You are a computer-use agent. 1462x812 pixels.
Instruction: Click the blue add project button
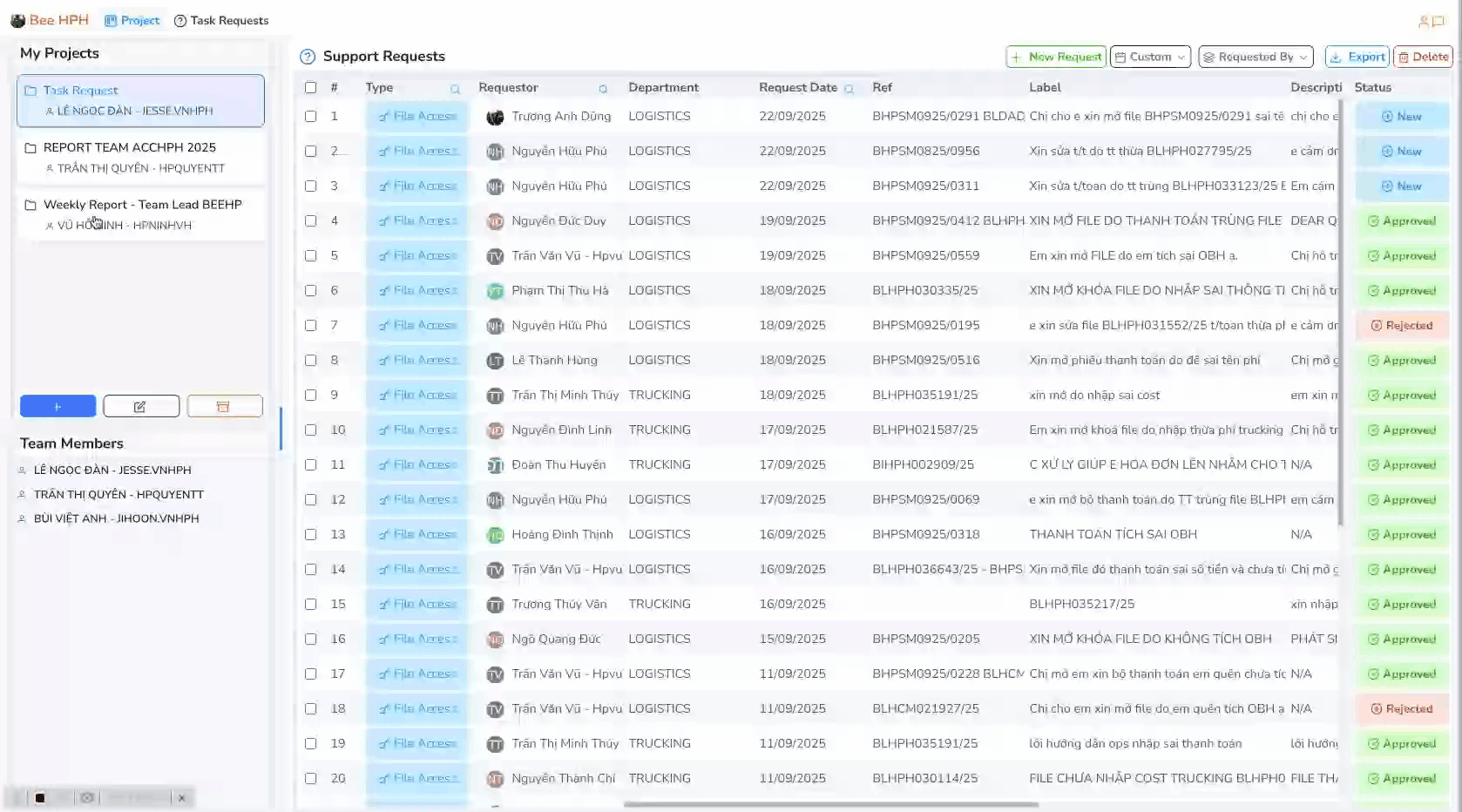point(58,406)
